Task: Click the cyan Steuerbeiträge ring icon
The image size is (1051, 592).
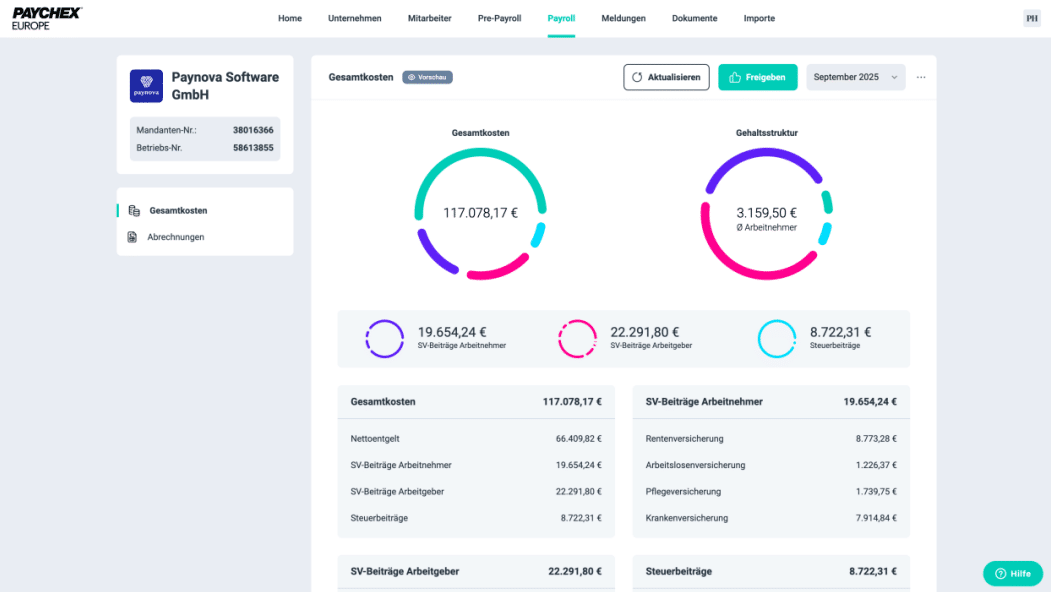Action: [777, 339]
